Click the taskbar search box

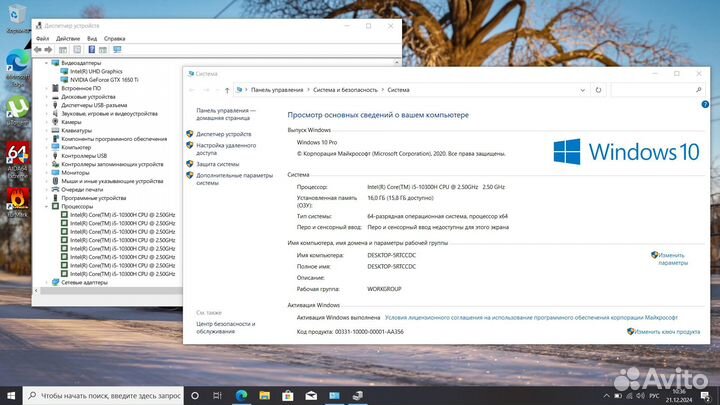pyautogui.click(x=103, y=395)
